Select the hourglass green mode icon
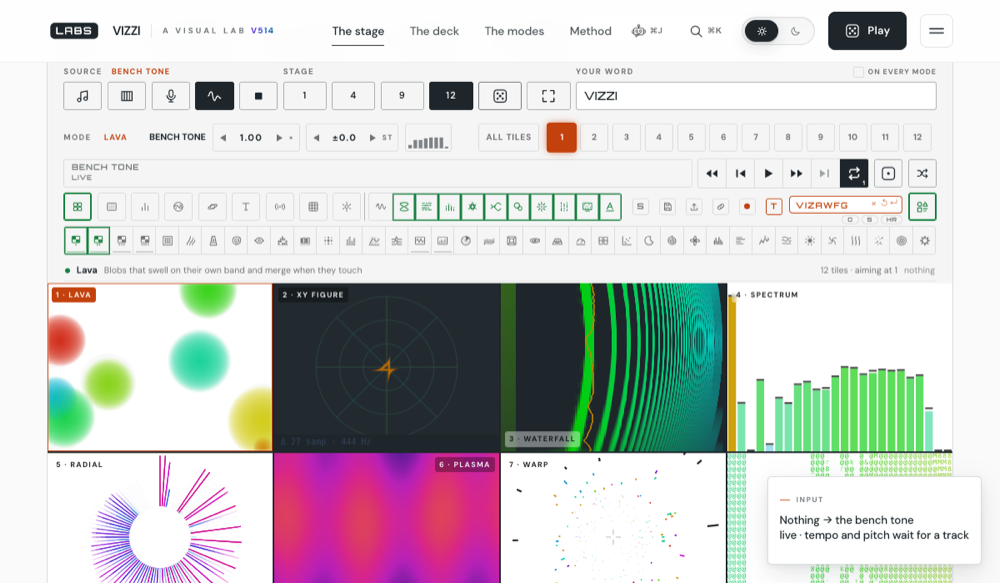The width and height of the screenshot is (1000, 583). 404,207
